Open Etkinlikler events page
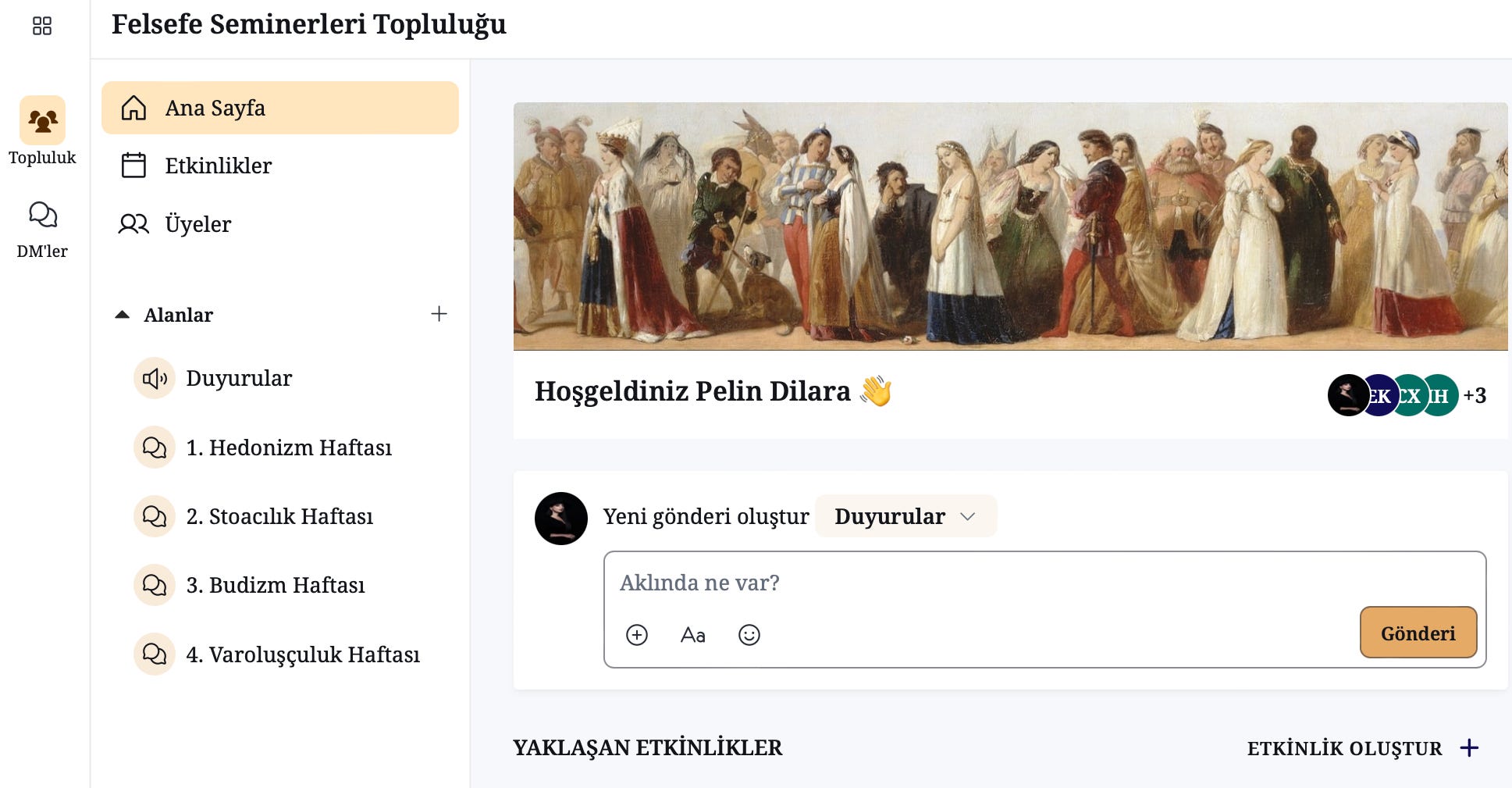1512x788 pixels. tap(280, 166)
